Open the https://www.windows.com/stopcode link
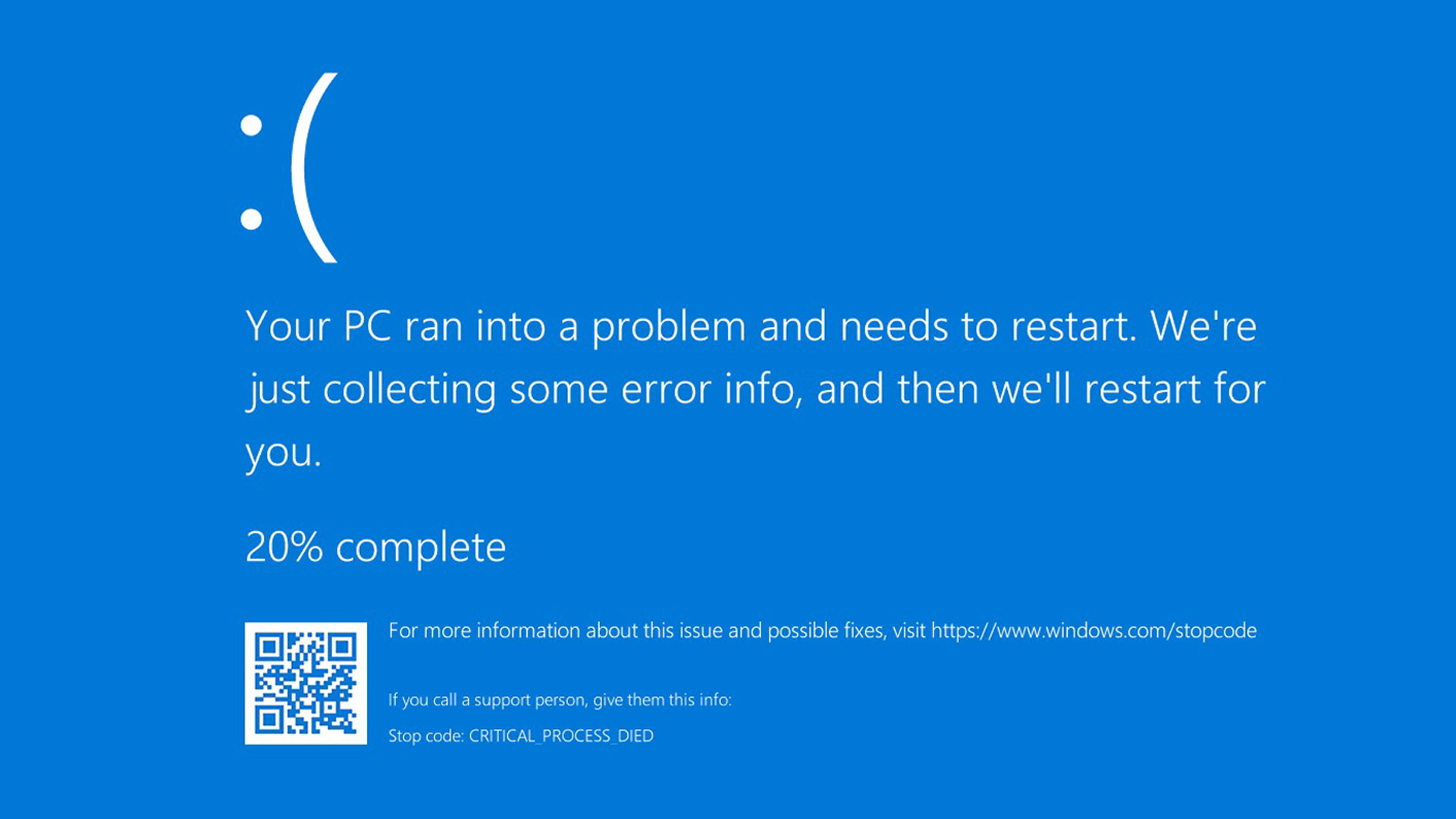Viewport: 1456px width, 819px height. pos(1094,631)
